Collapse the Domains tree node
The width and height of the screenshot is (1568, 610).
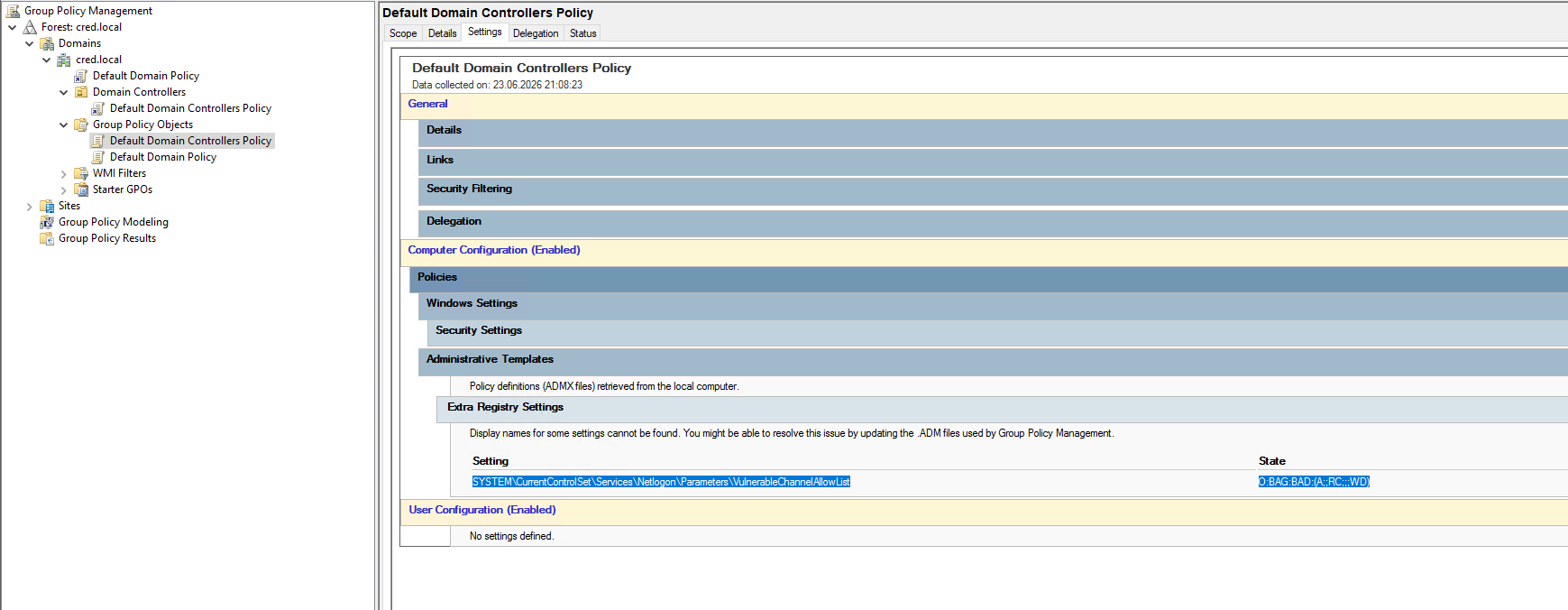click(x=30, y=43)
